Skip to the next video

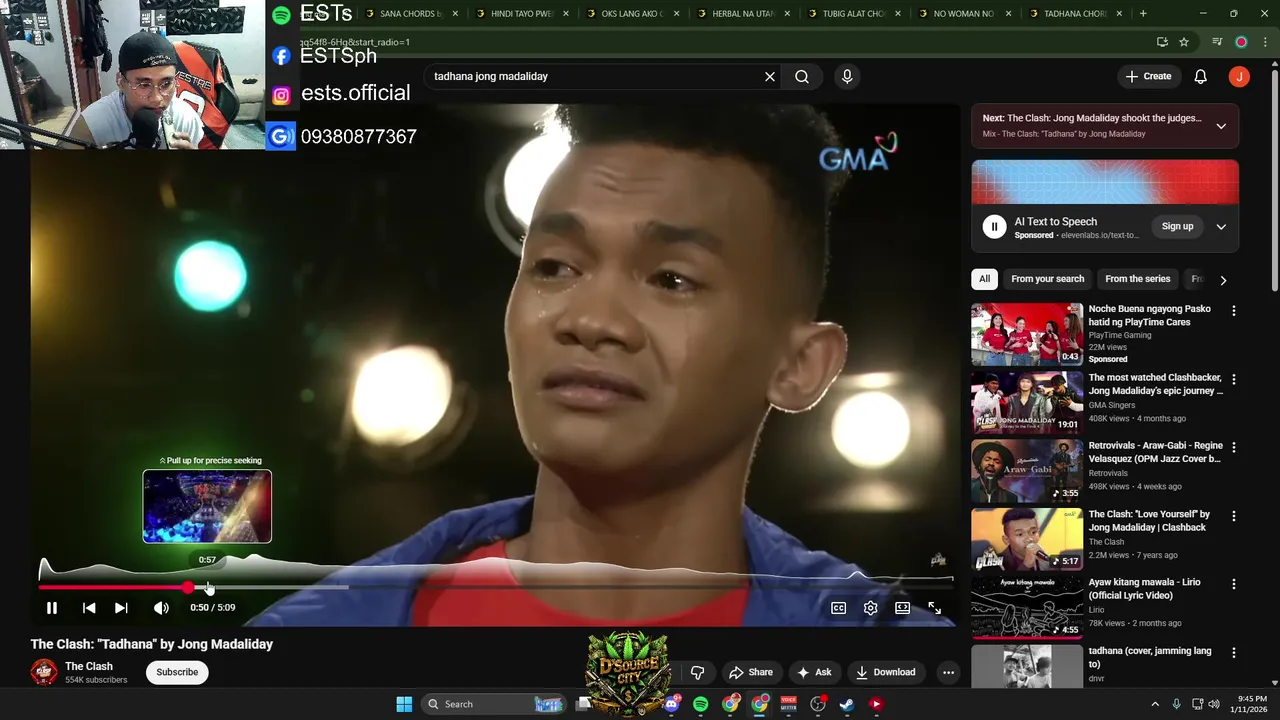121,608
